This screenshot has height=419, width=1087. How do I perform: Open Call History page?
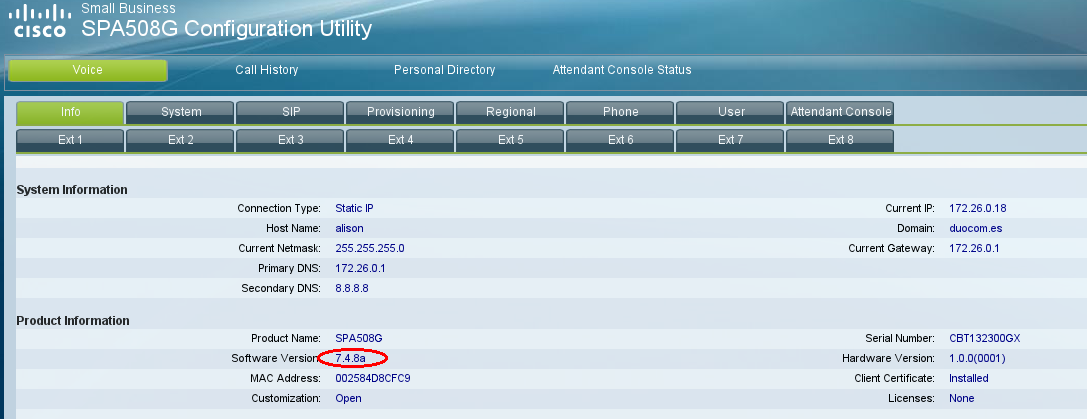click(267, 70)
